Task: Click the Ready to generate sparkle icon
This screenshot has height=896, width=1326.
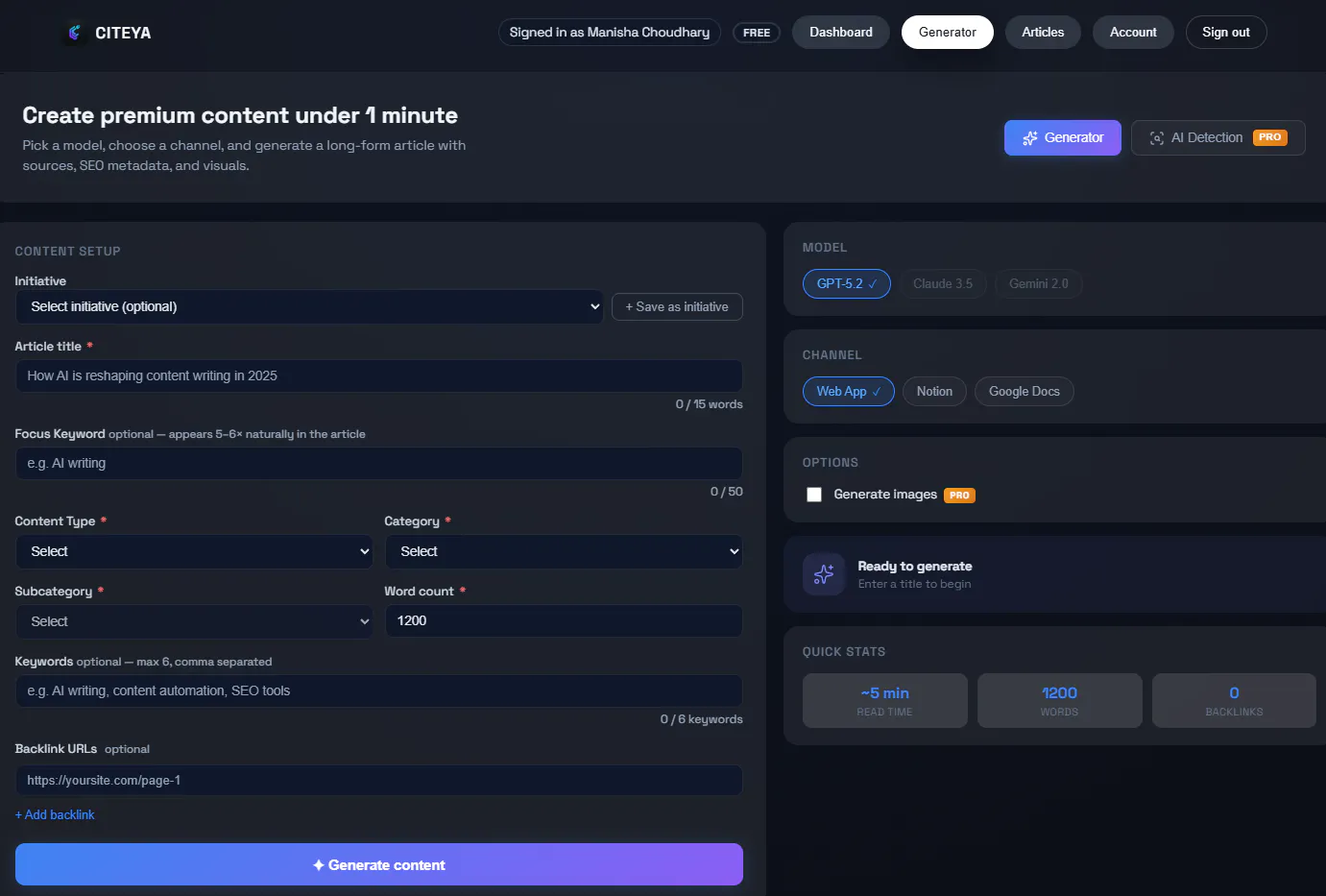Action: coord(824,574)
